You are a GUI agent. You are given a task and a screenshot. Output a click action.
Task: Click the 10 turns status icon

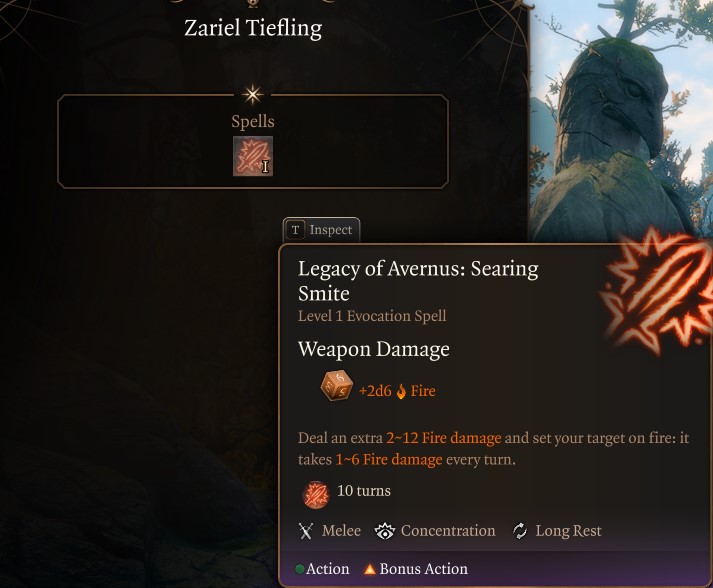(316, 494)
